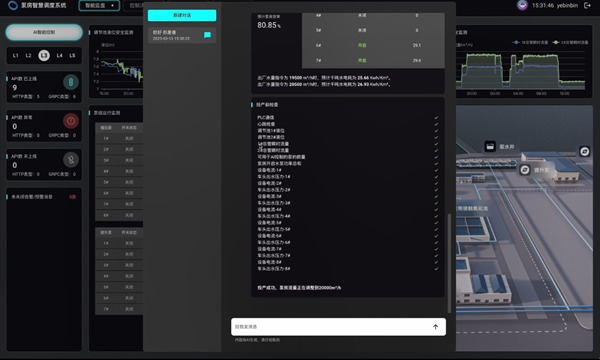
Task: Click the logout icon beside yebinbin
Action: (x=587, y=5)
